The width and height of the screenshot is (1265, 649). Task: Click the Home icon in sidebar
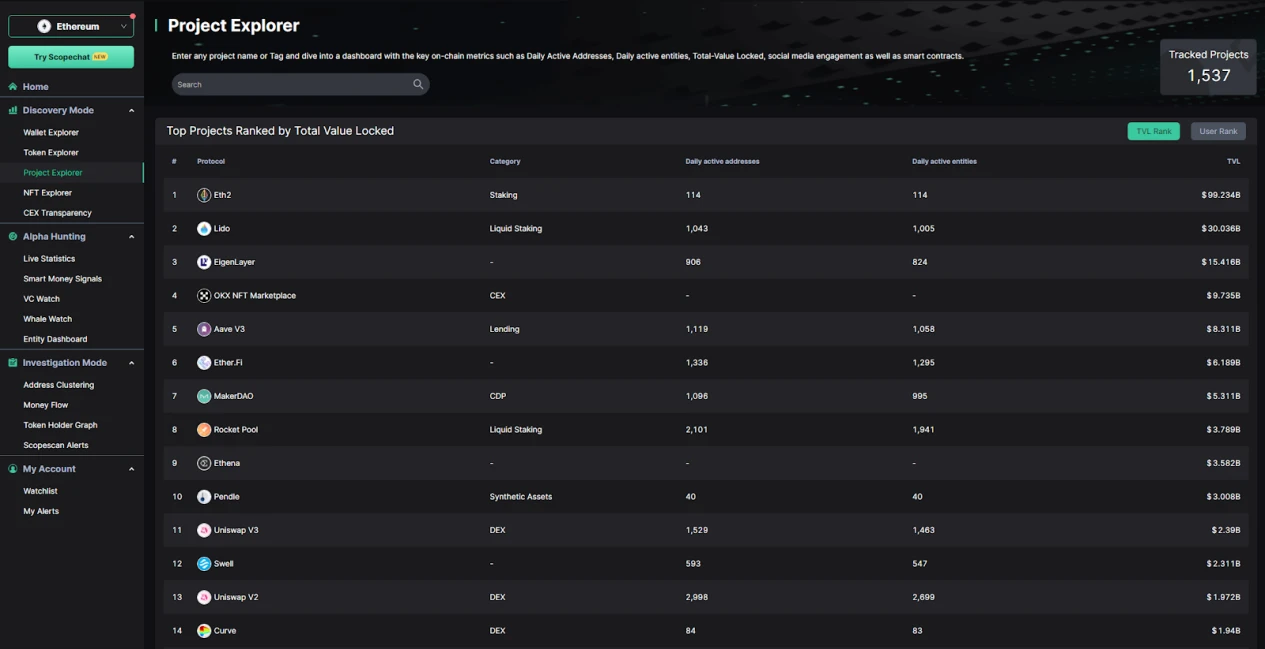point(13,87)
